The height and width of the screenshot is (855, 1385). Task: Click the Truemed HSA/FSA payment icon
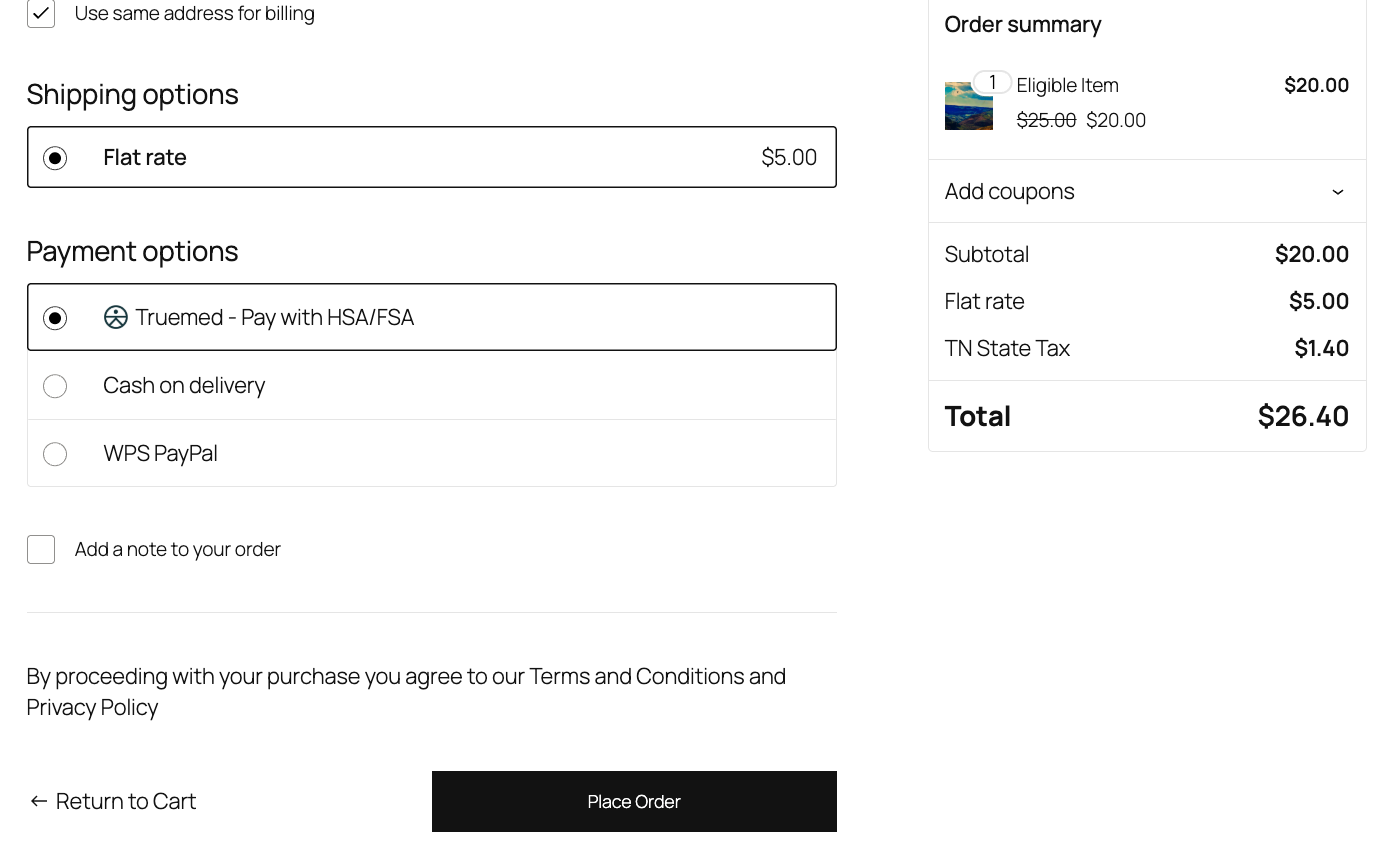115,317
